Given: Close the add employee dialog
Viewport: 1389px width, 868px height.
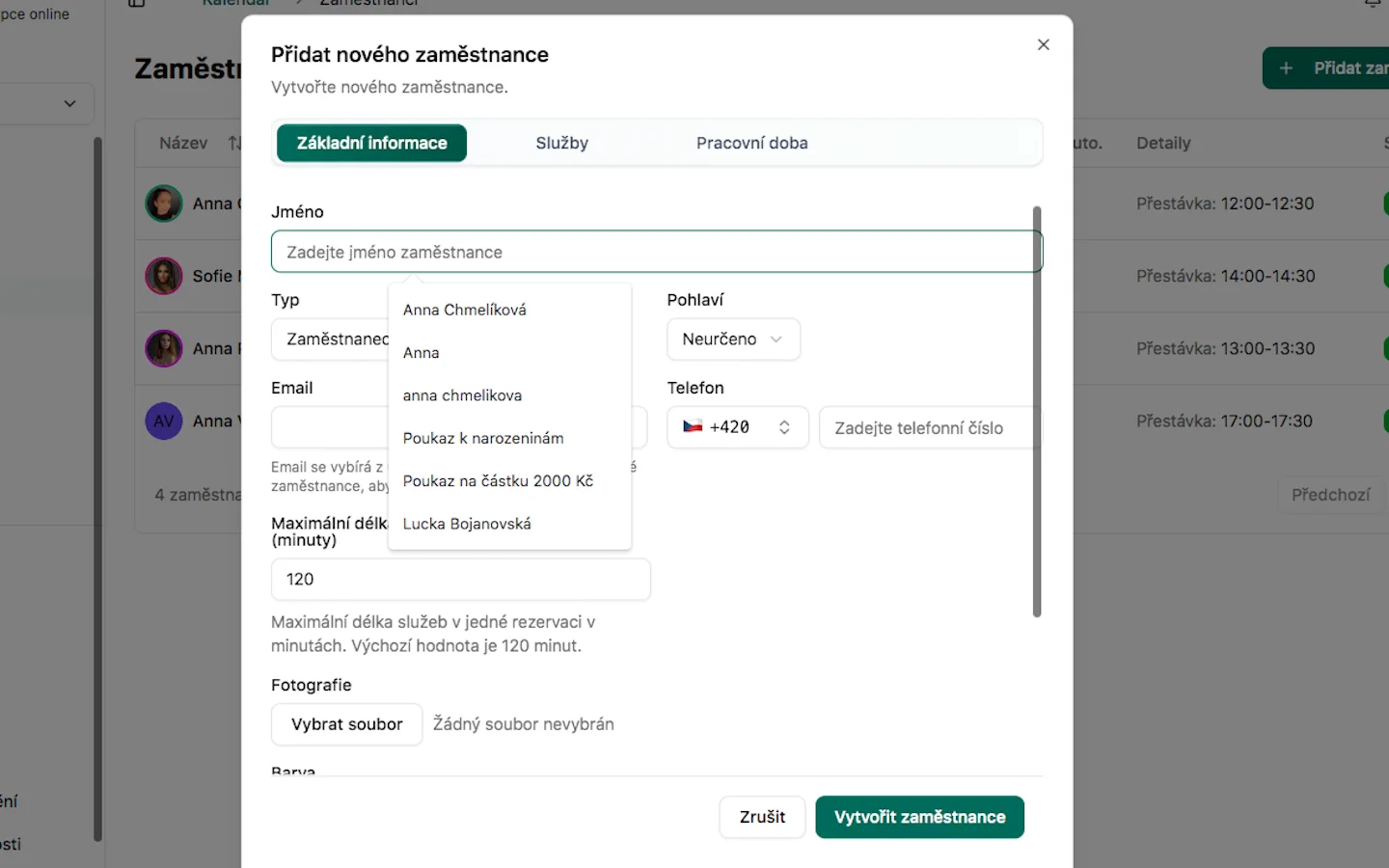Looking at the screenshot, I should point(1043,44).
